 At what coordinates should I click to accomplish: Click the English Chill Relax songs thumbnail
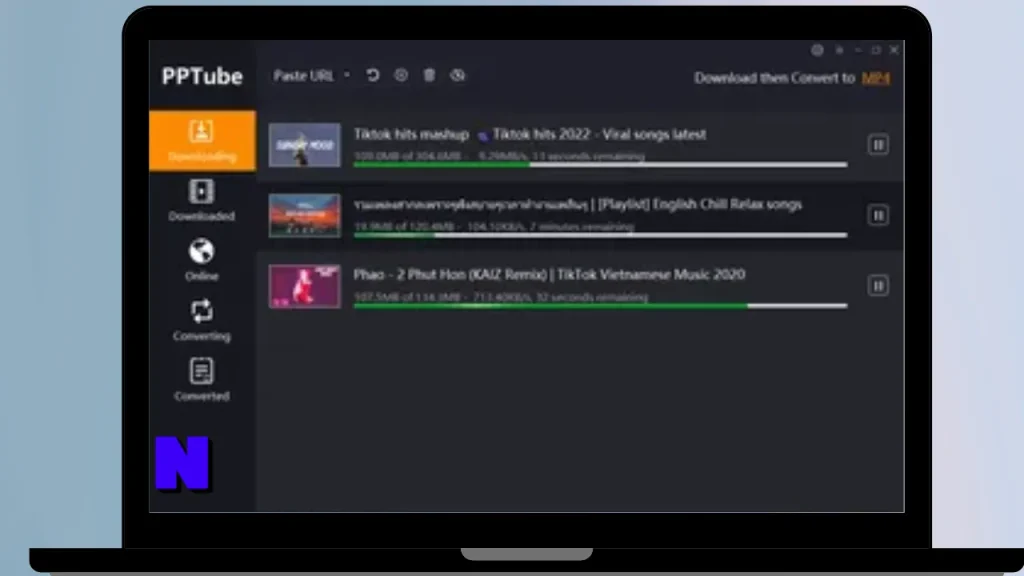(304, 216)
